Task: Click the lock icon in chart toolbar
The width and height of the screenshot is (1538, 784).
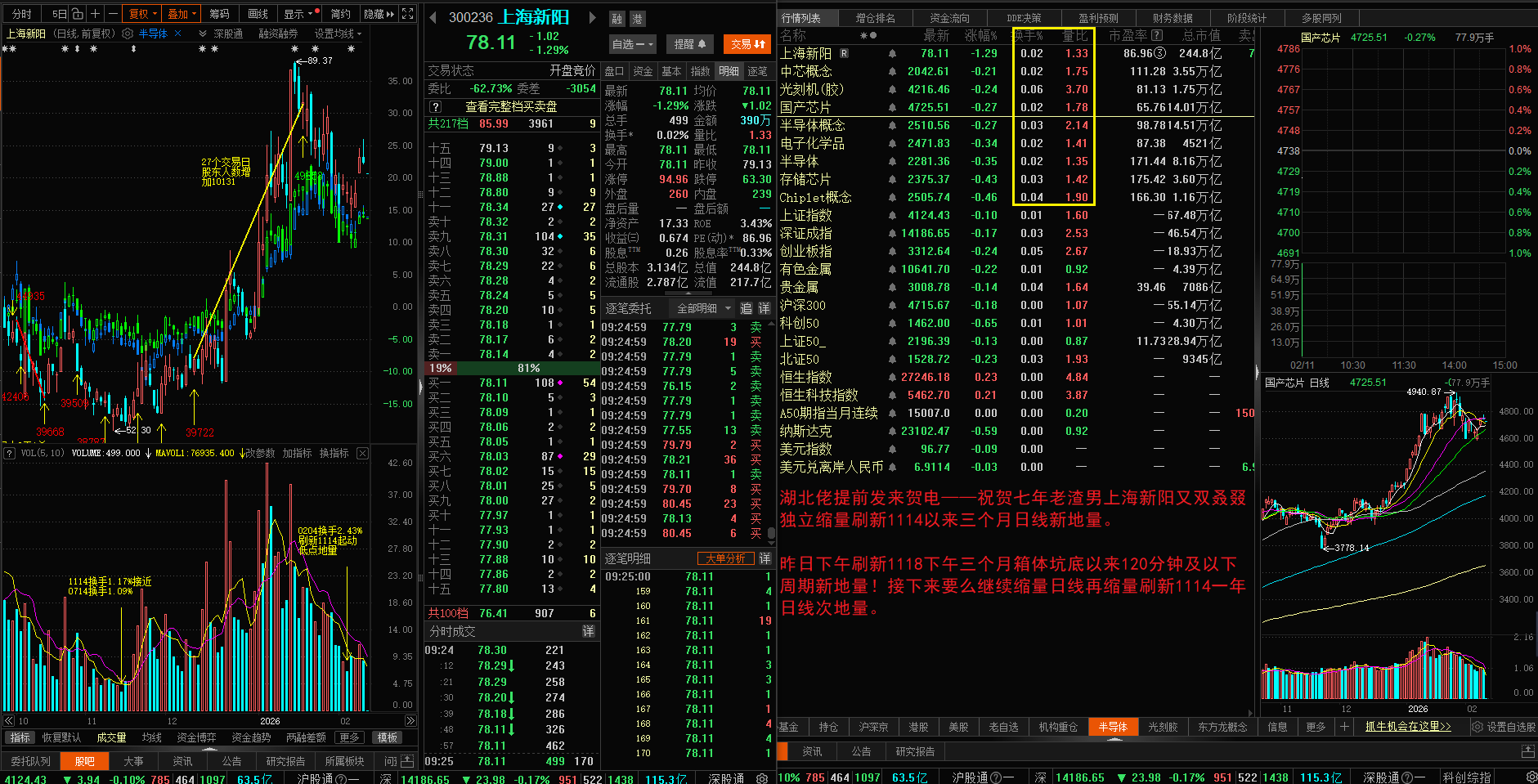Action: click(77, 13)
